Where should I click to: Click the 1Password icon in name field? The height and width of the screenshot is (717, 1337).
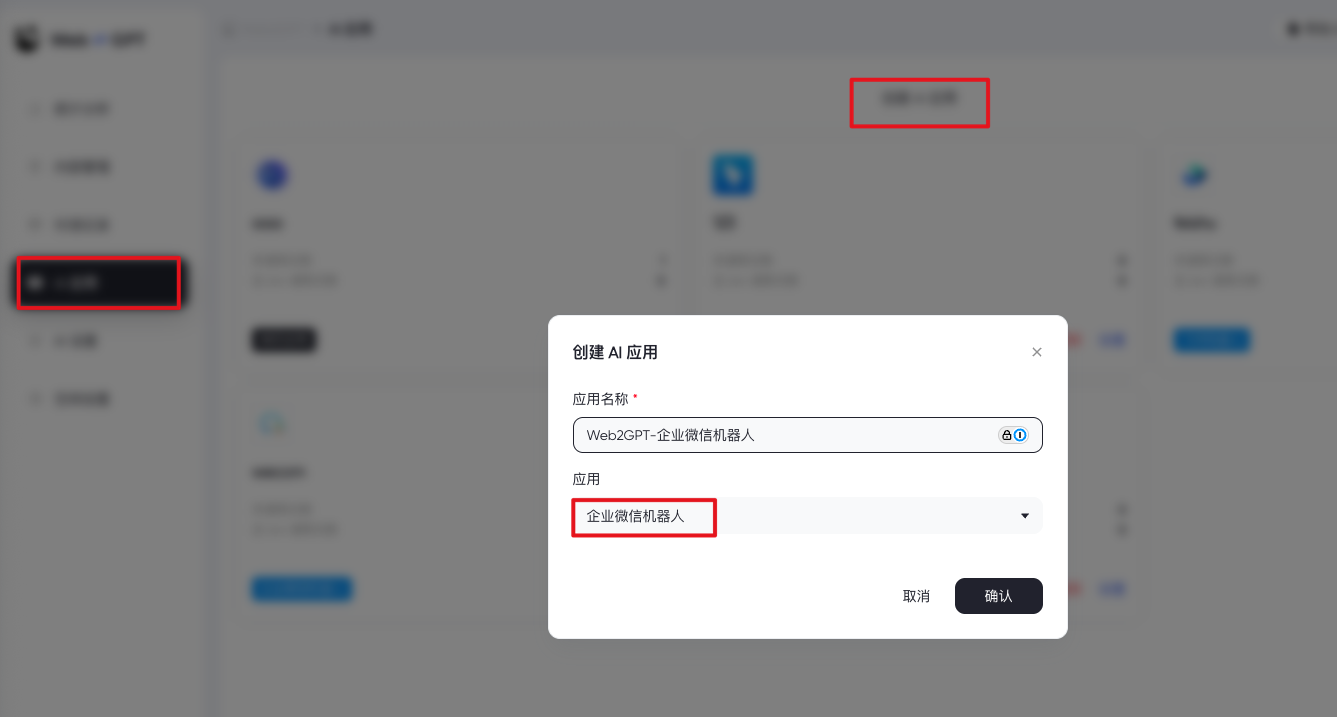click(x=1013, y=435)
